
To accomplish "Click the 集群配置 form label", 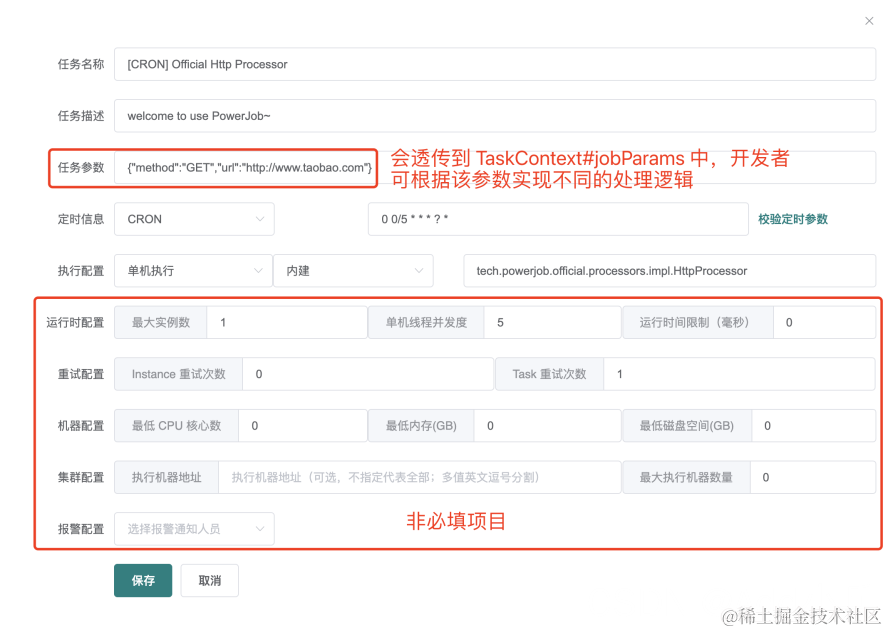I will (81, 477).
